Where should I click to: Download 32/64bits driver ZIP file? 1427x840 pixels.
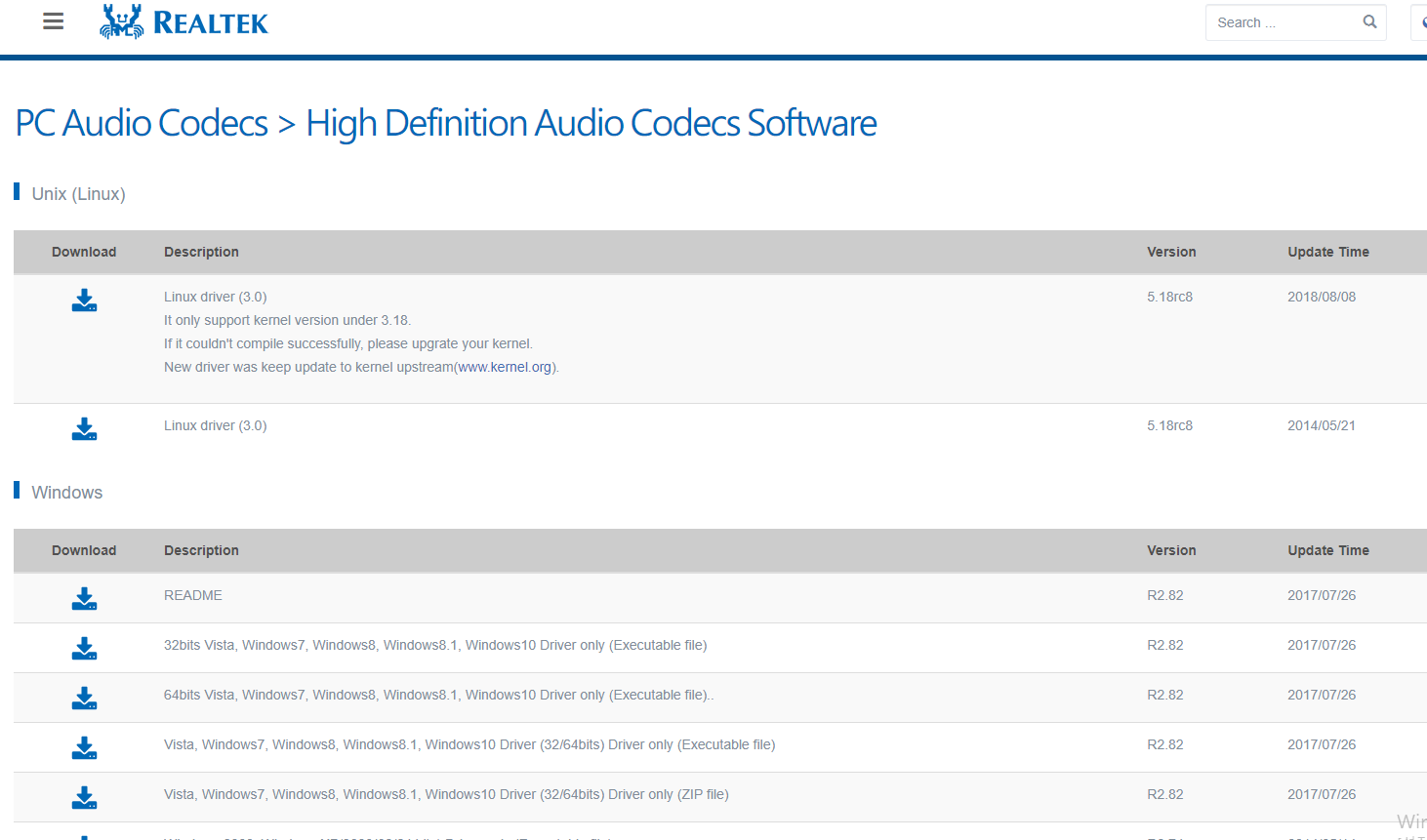(85, 798)
